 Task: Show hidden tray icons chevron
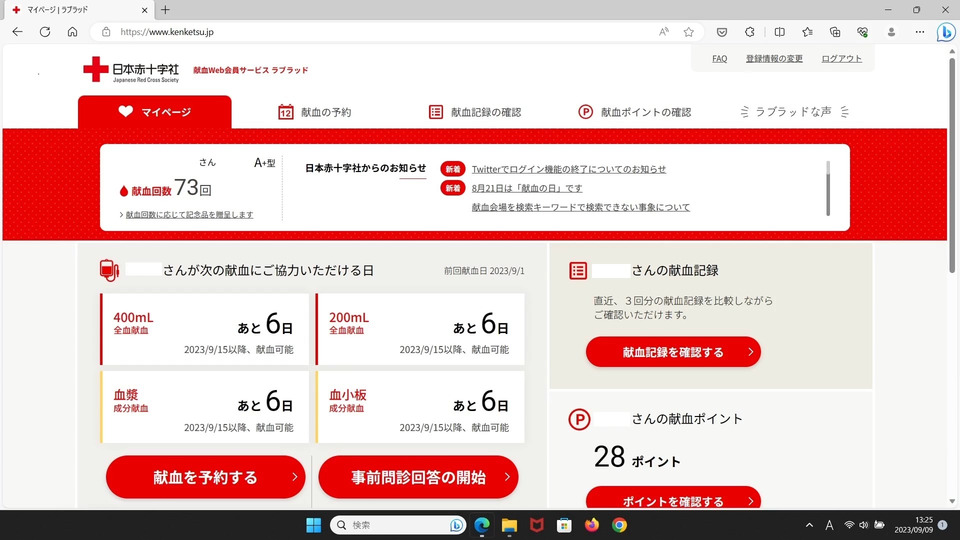coord(809,525)
